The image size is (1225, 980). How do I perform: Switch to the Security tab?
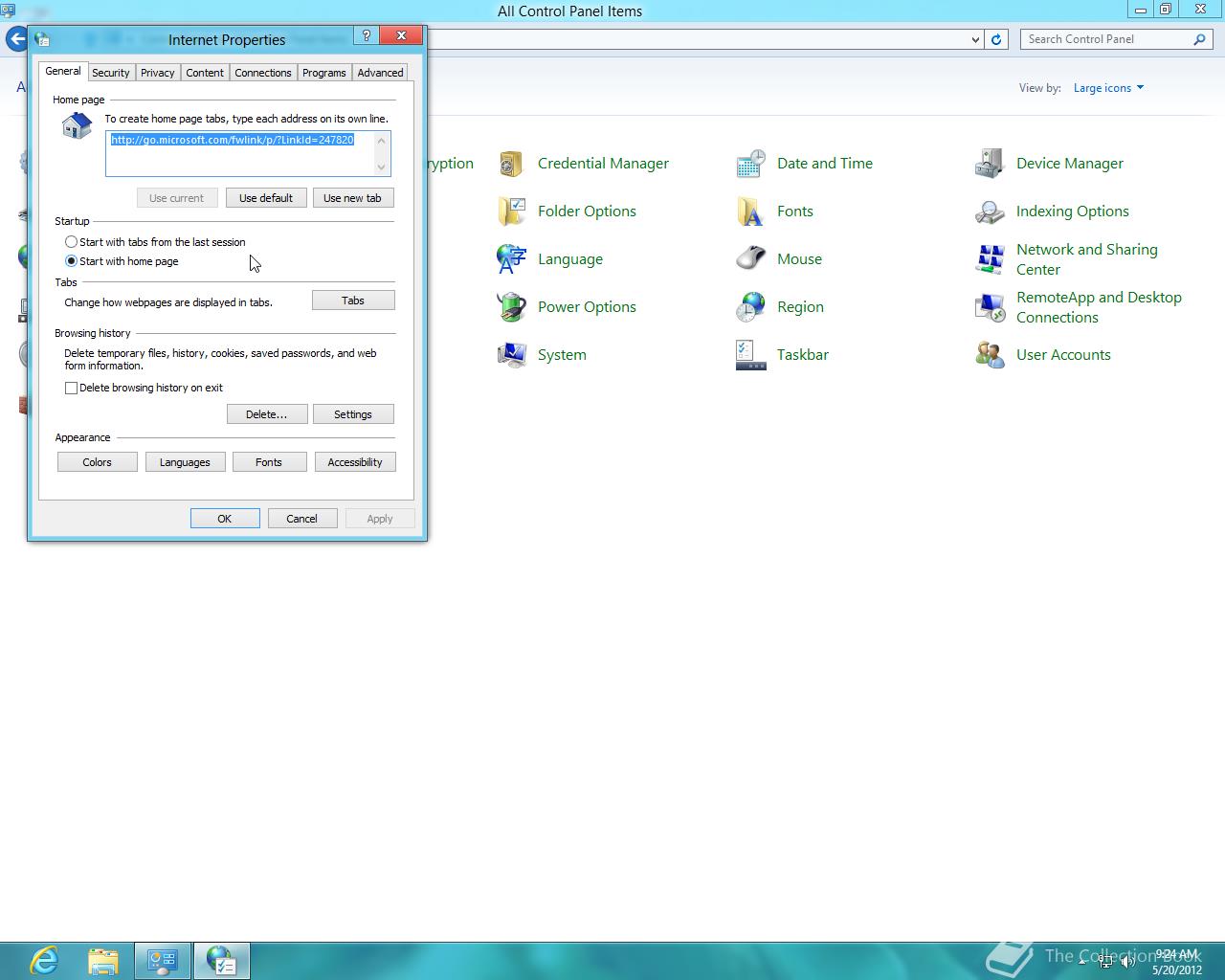[111, 72]
